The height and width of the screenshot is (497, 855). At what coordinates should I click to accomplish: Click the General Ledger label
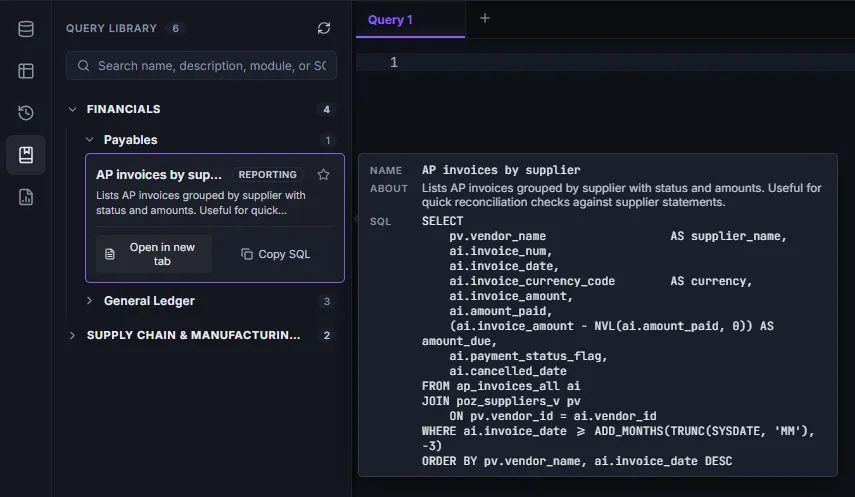149,301
